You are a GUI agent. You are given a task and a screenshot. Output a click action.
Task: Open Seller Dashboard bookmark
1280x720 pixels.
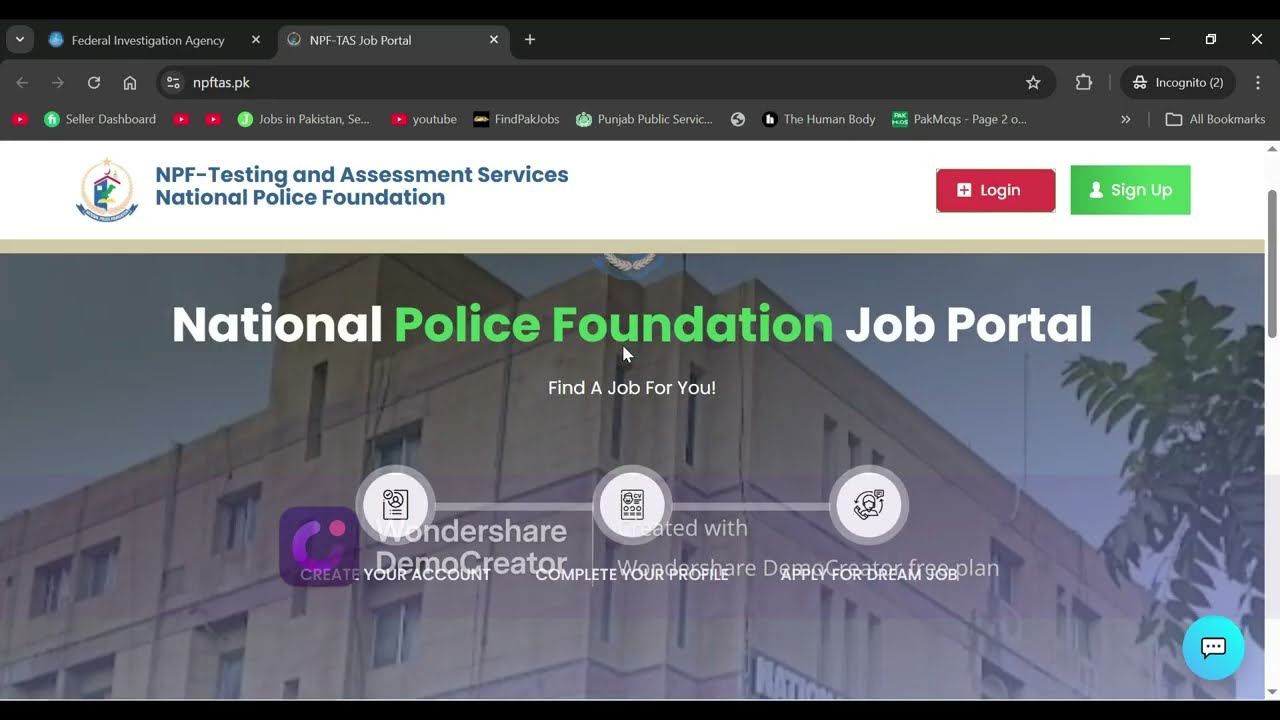click(x=100, y=119)
